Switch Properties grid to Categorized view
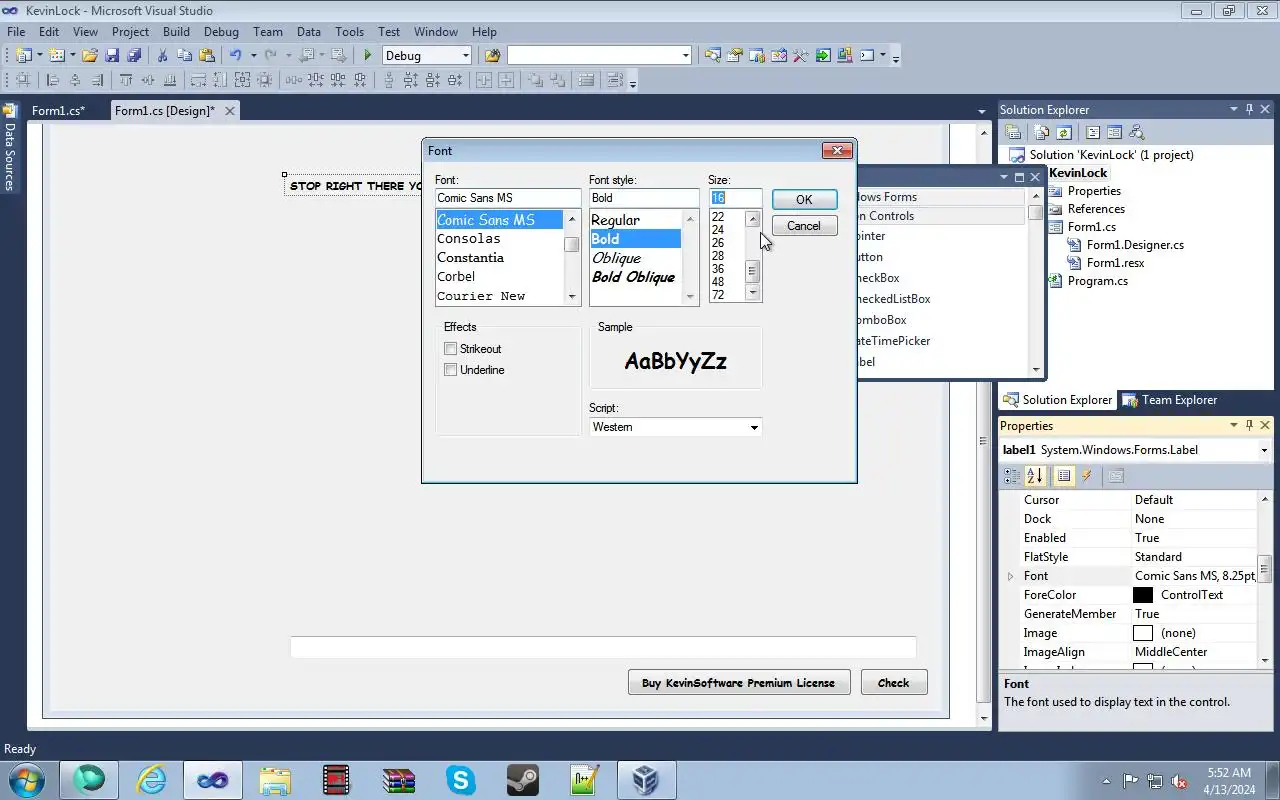The image size is (1280, 800). pyautogui.click(x=1012, y=476)
